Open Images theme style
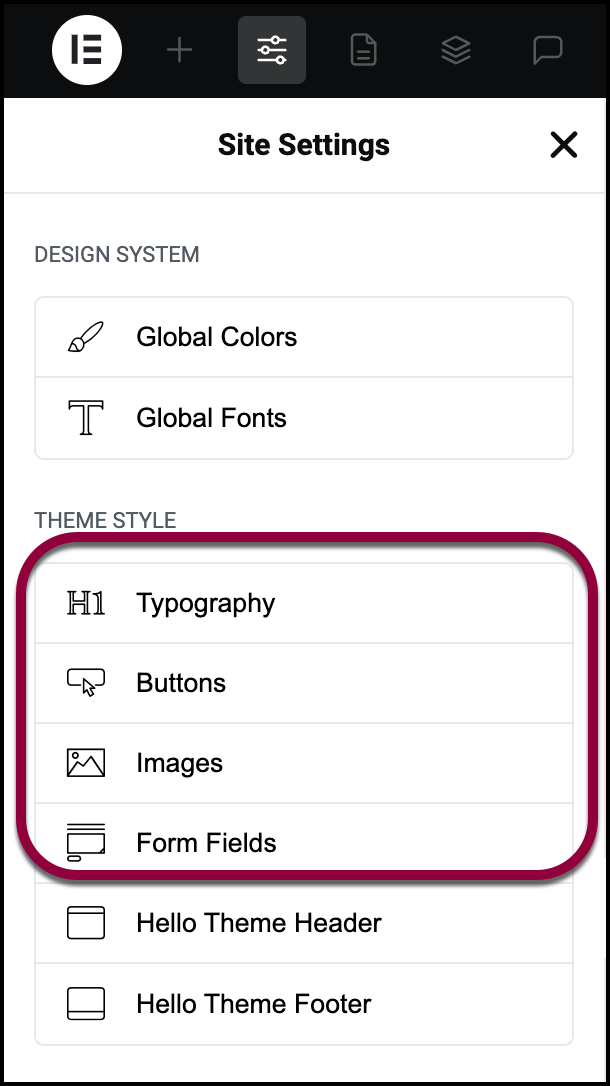The image size is (610, 1086). (x=304, y=763)
